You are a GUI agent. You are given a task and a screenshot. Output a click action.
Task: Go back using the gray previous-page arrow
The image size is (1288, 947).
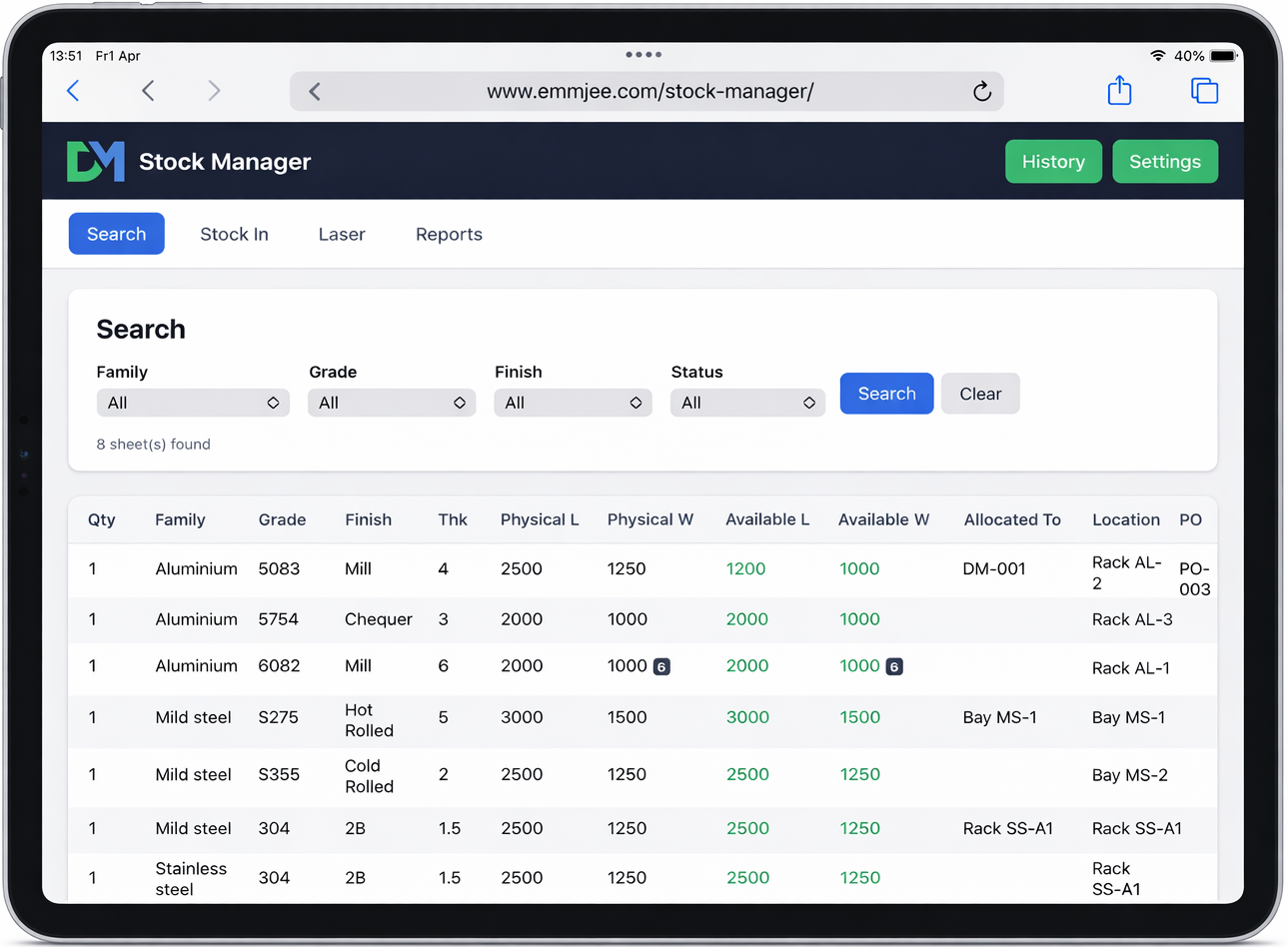pos(148,91)
